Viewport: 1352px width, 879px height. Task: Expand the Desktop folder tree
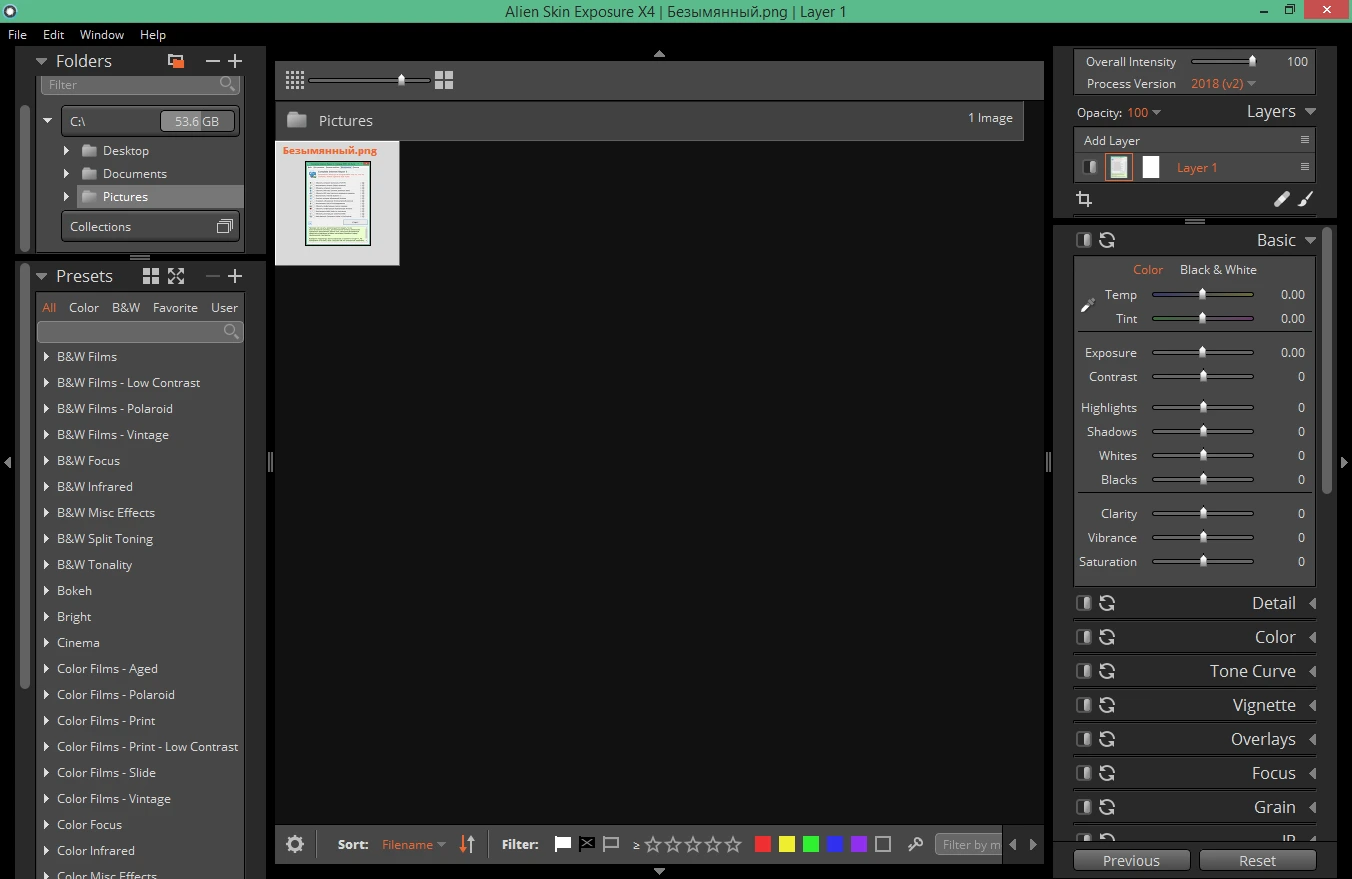pyautogui.click(x=67, y=150)
